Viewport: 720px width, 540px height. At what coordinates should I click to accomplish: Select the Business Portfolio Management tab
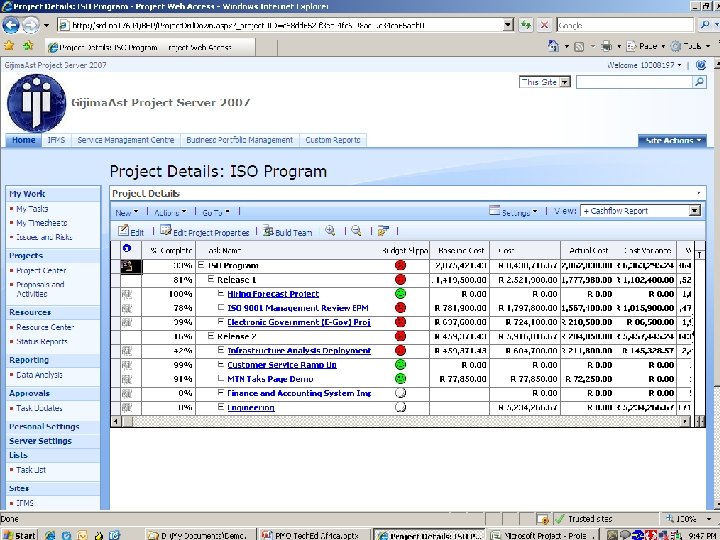pos(239,140)
